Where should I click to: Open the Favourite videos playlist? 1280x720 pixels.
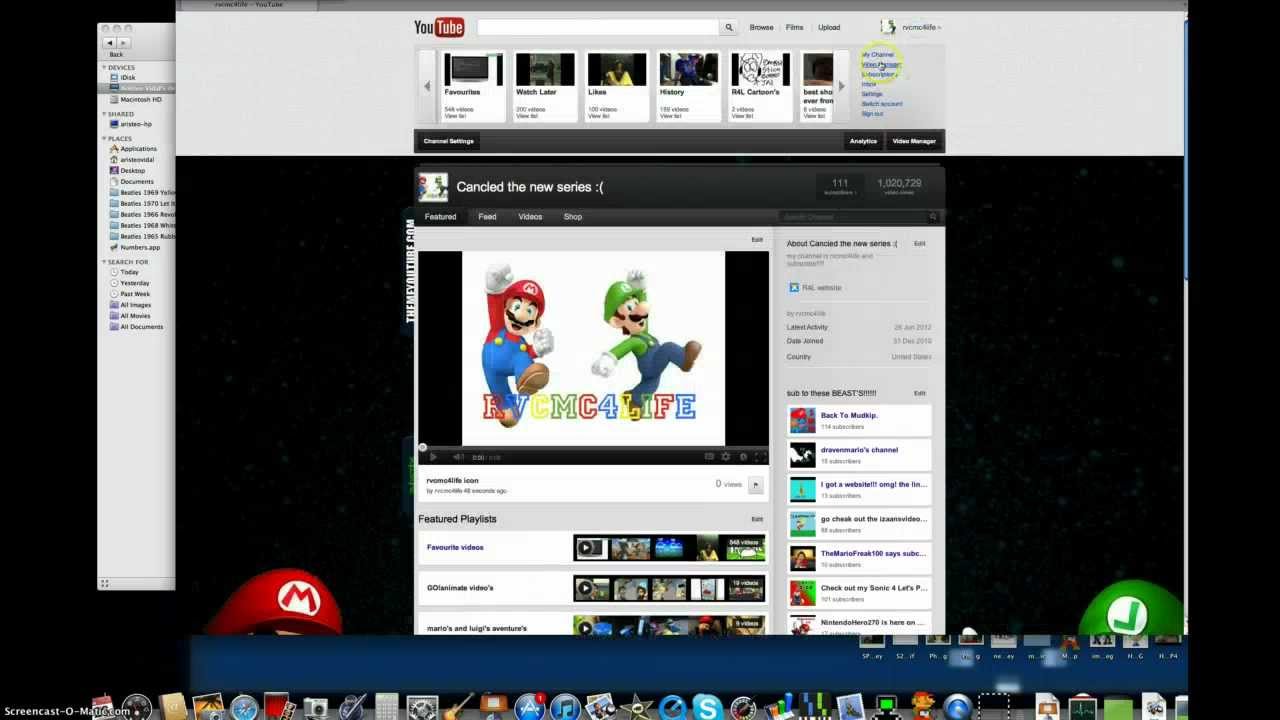tap(455, 548)
